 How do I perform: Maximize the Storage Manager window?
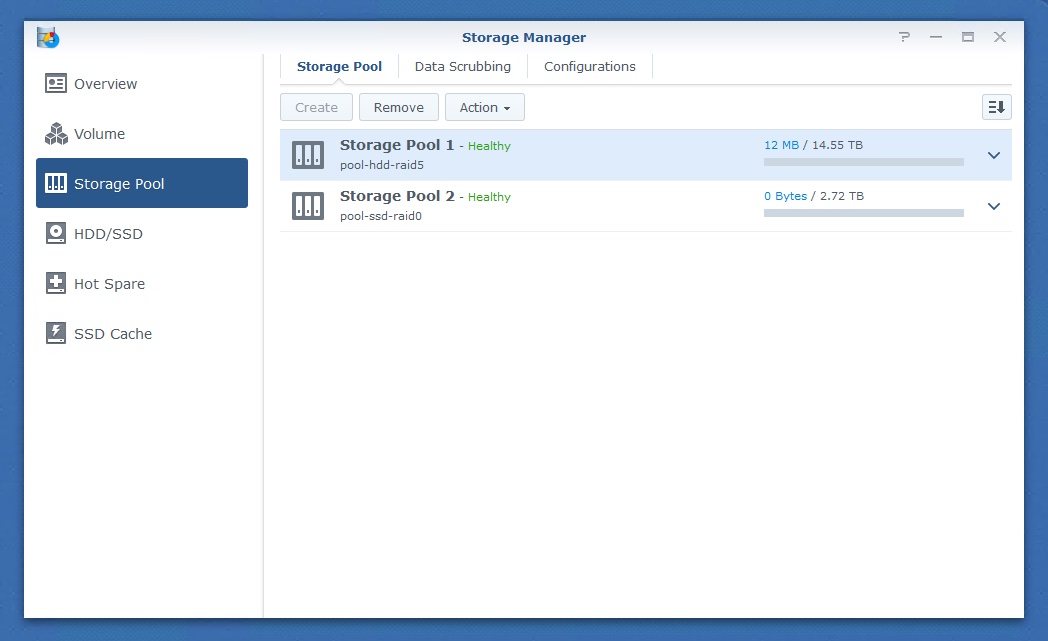967,37
